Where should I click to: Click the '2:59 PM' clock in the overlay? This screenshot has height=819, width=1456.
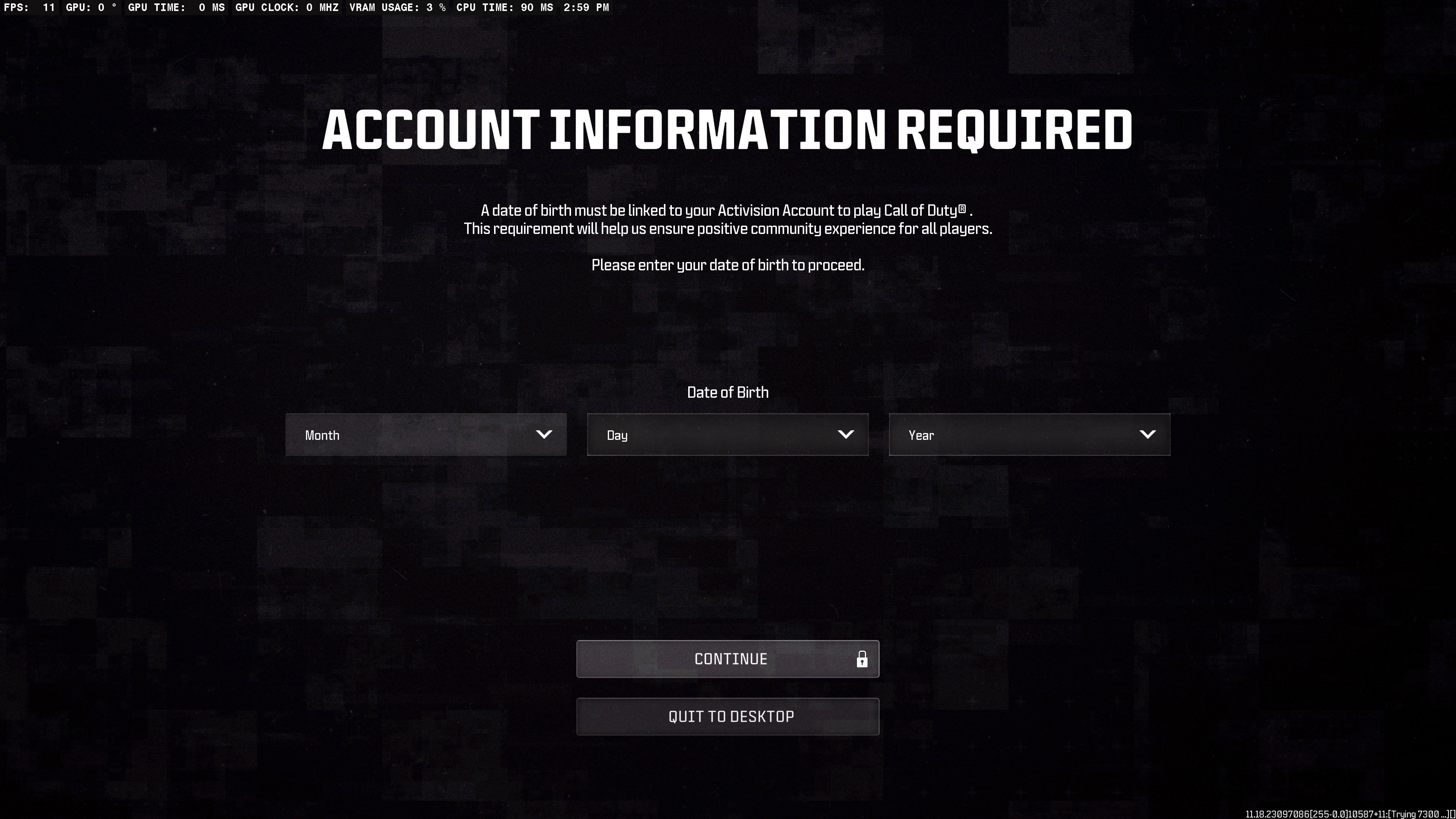coord(586,7)
